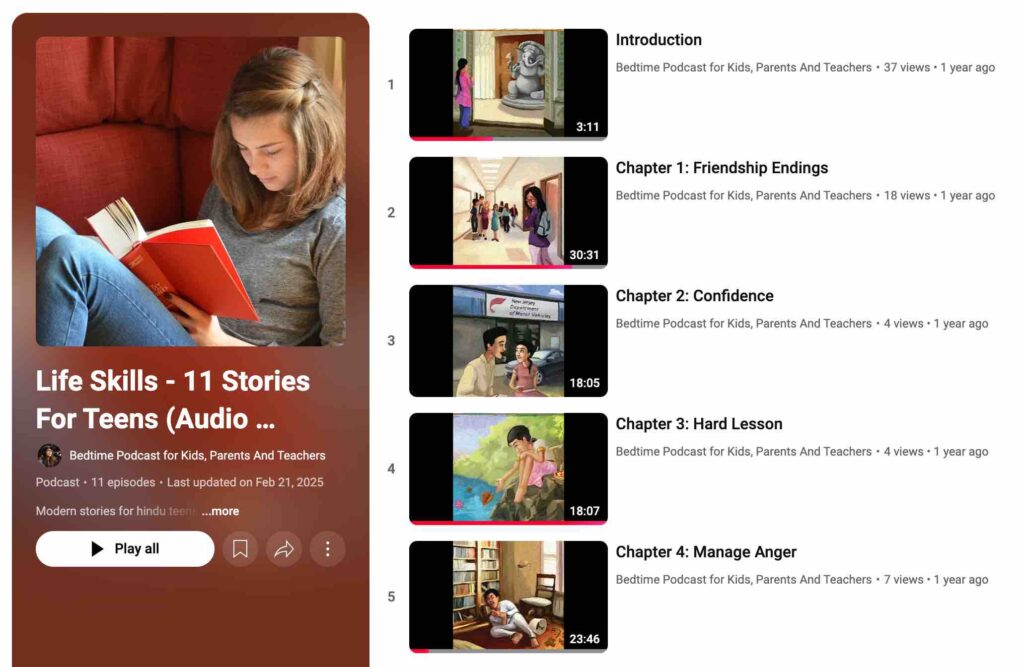
Task: Click the Chapter 4: Manage Anger title
Action: click(705, 552)
